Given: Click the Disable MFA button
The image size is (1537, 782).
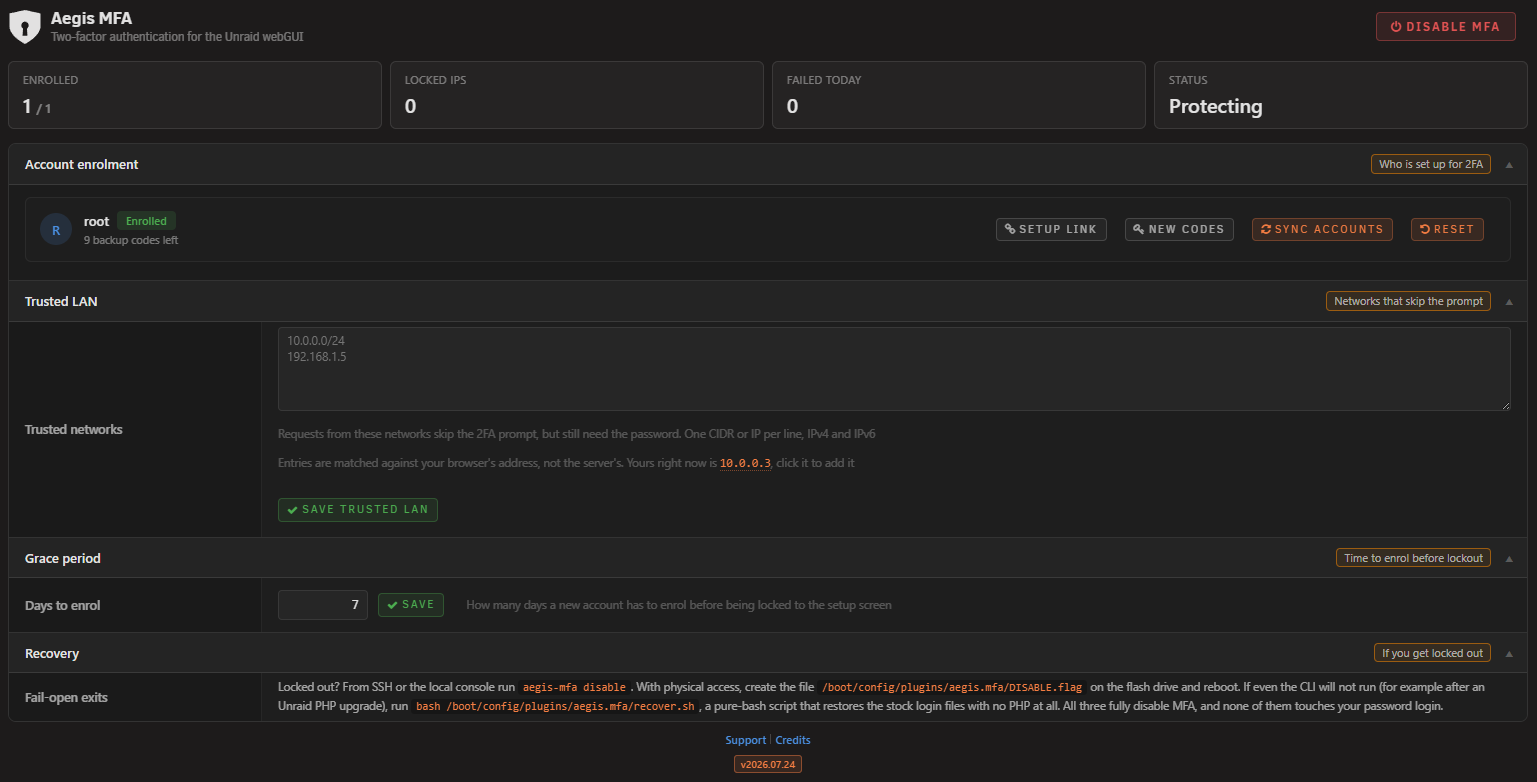Looking at the screenshot, I should [1445, 26].
